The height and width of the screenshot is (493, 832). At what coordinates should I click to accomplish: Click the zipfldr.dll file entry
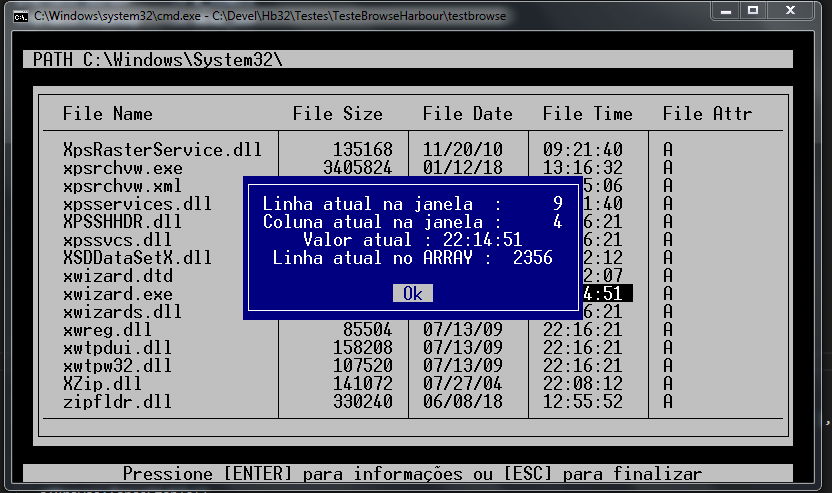click(x=117, y=402)
